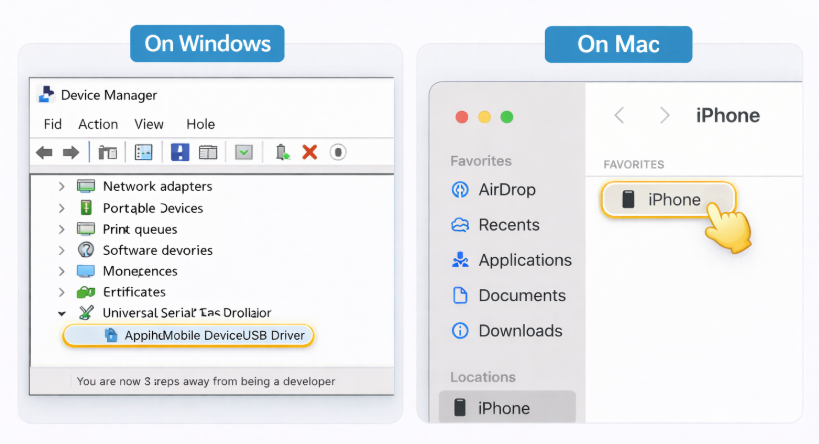Click the Locations sidebar heading
Screen dimensions: 819x444
[483, 377]
